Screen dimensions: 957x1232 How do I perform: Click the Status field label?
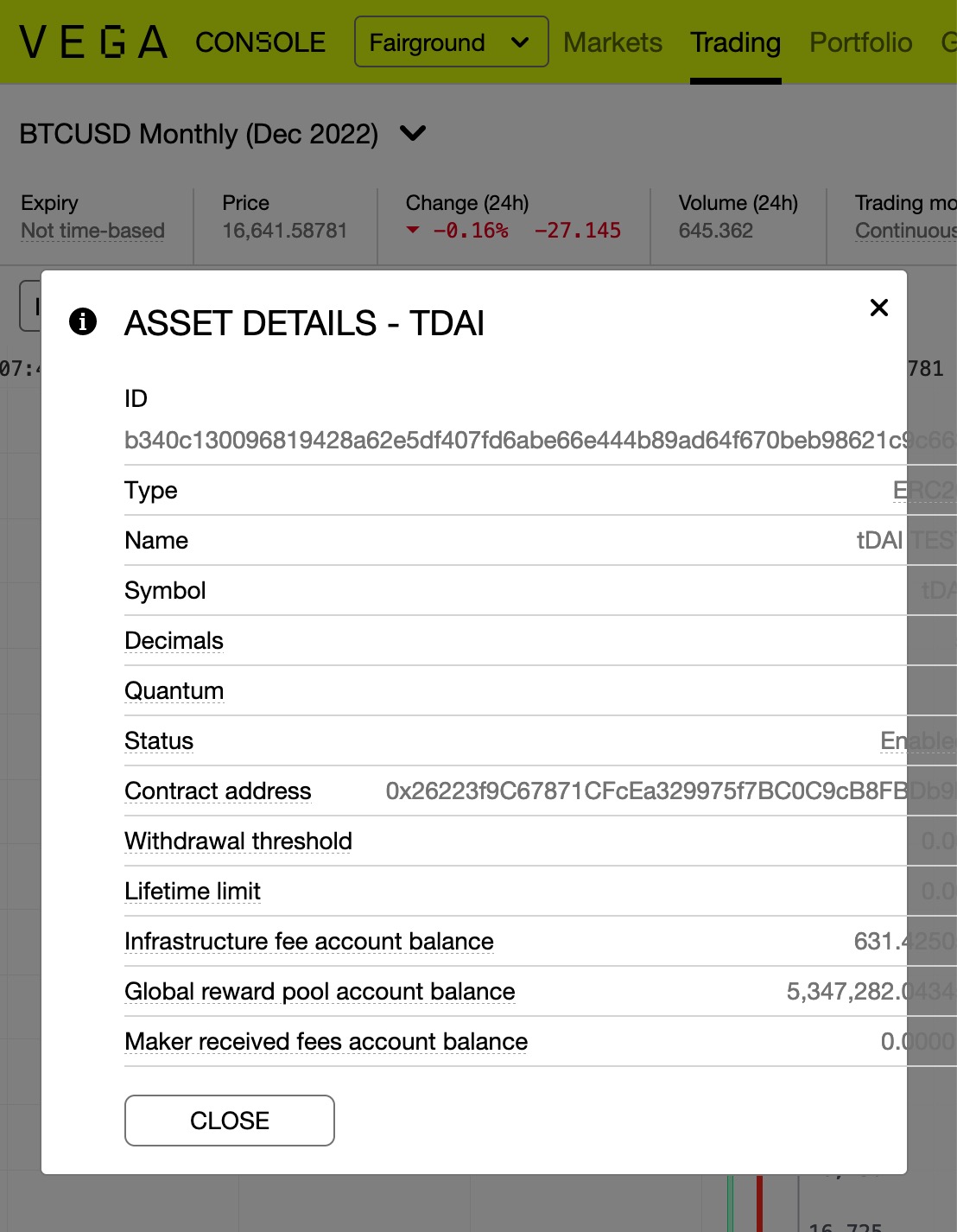click(x=159, y=740)
